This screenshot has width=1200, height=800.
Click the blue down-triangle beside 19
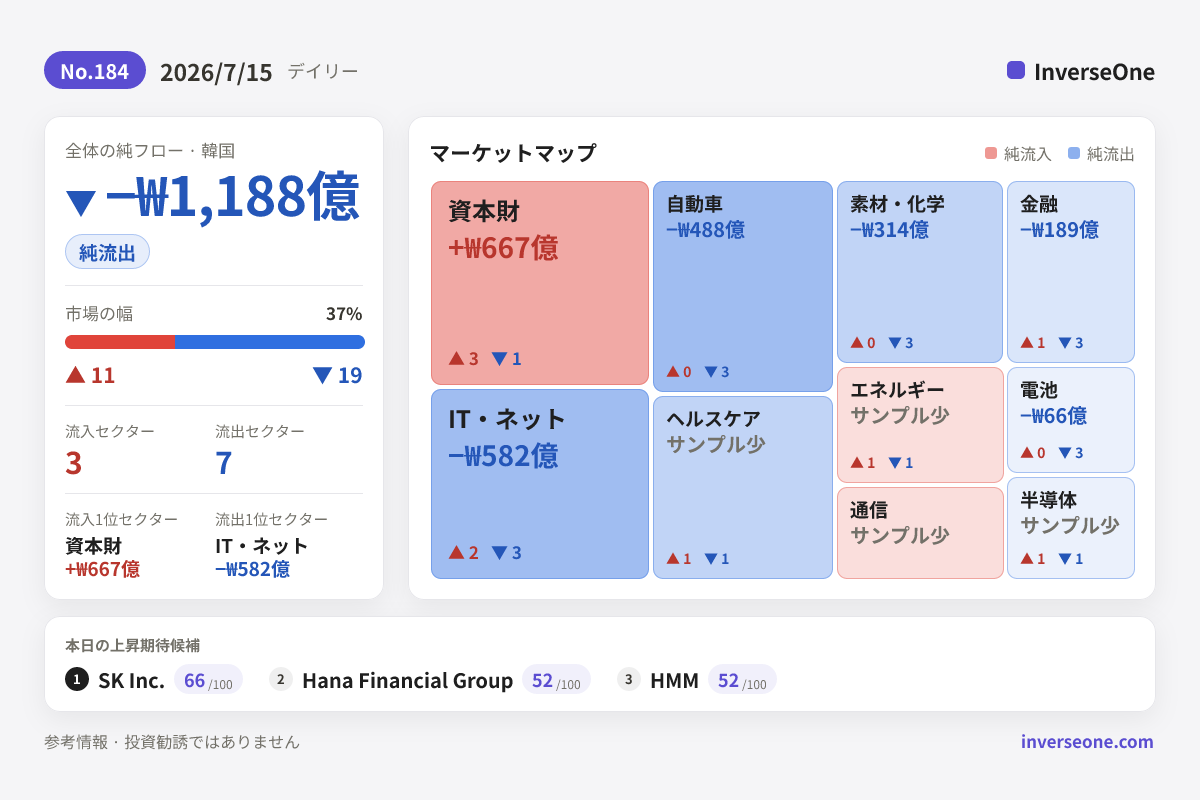322,376
